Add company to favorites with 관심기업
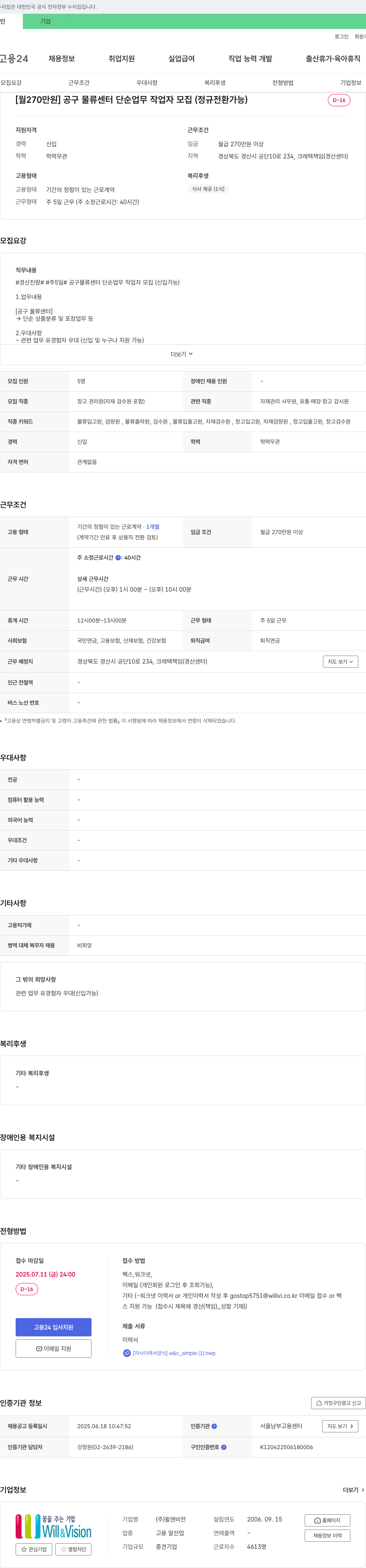Image resolution: width=366 pixels, height=1568 pixels. click(x=34, y=1549)
